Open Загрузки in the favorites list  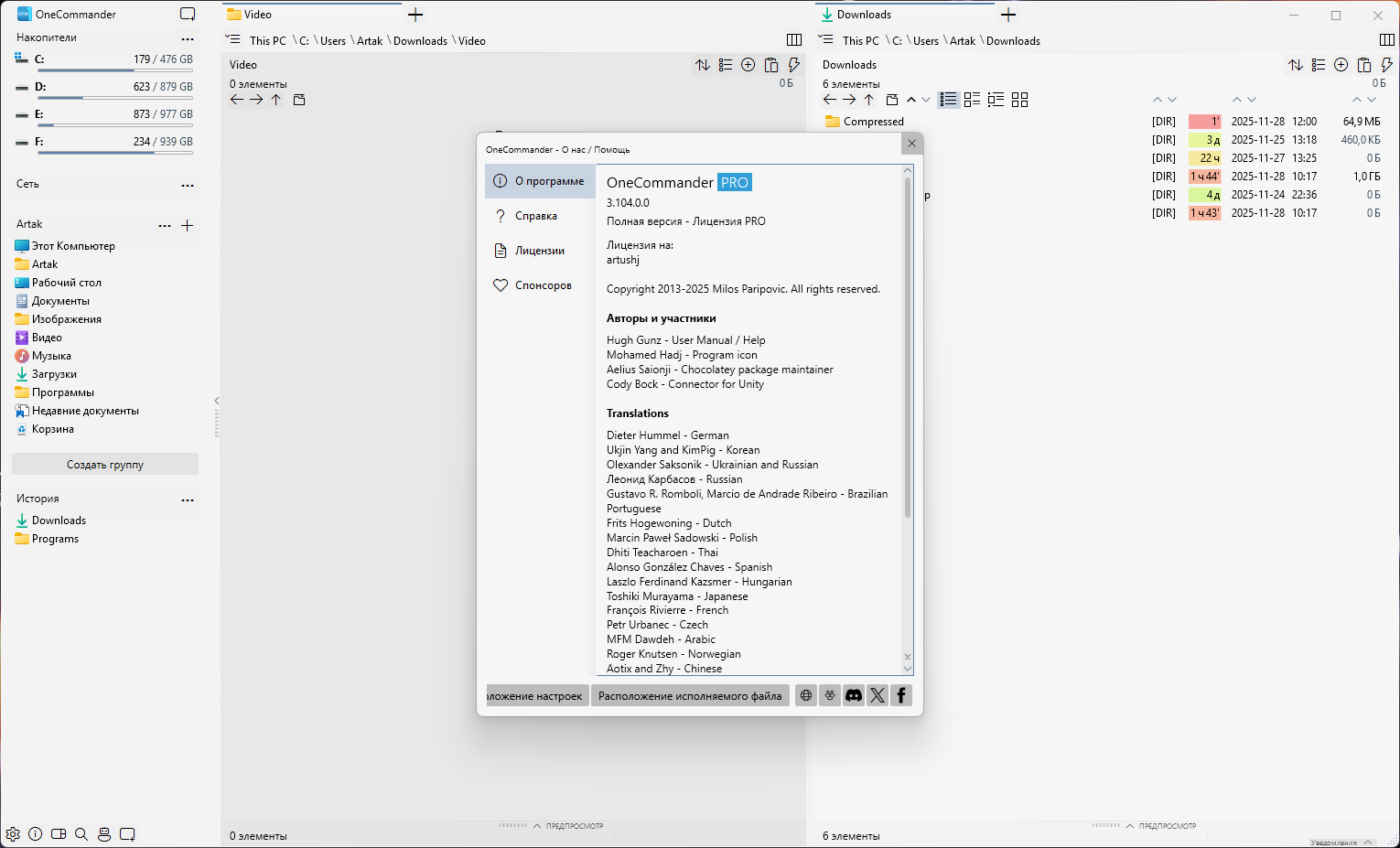[54, 374]
